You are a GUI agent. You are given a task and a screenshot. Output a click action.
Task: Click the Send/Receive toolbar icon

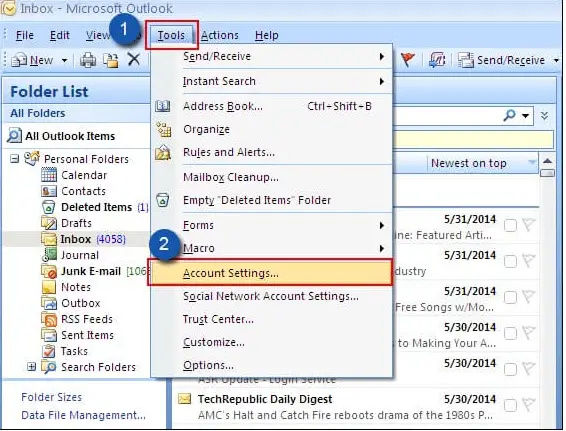(466, 60)
